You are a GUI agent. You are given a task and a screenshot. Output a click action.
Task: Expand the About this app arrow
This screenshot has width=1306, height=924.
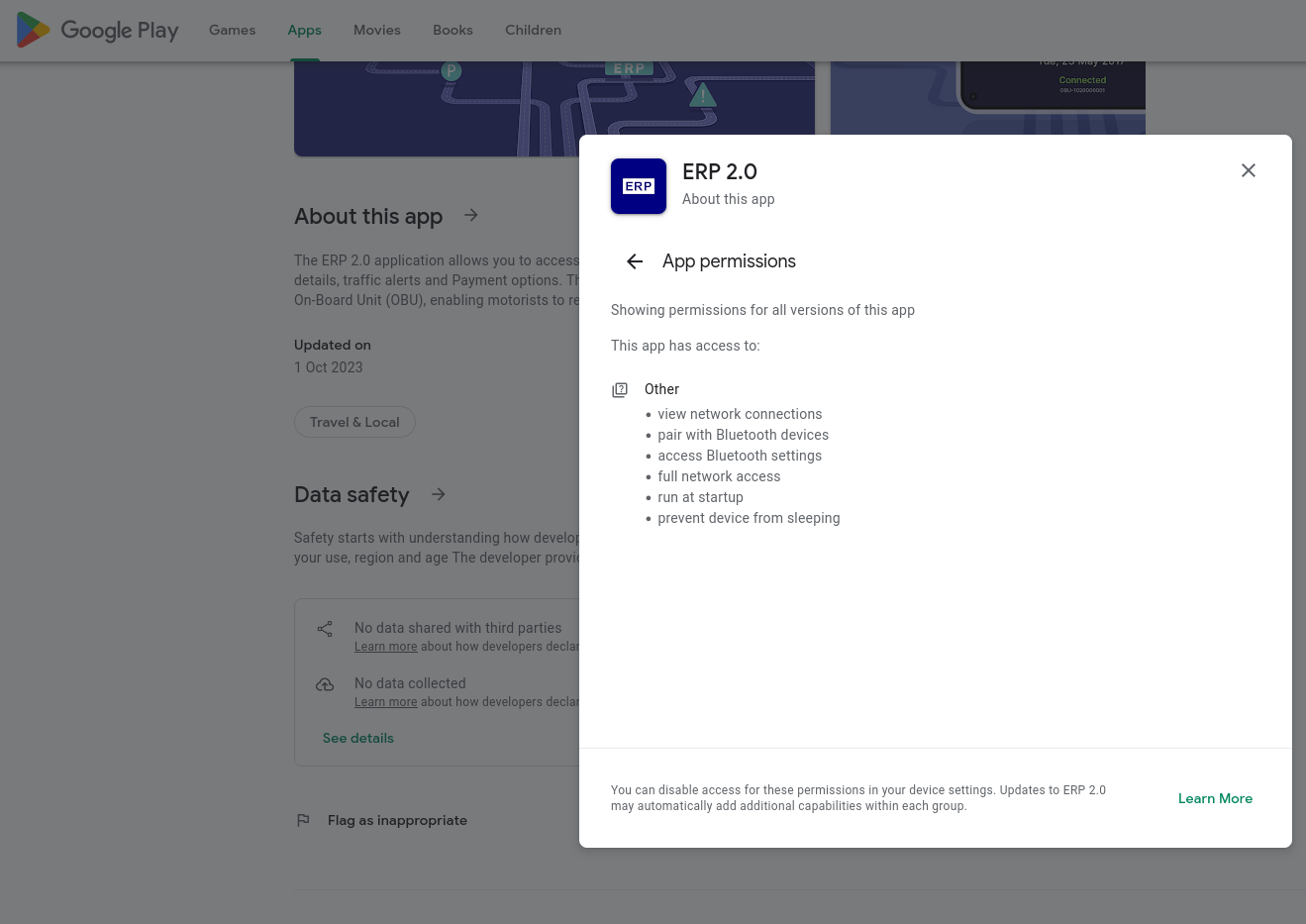point(471,216)
